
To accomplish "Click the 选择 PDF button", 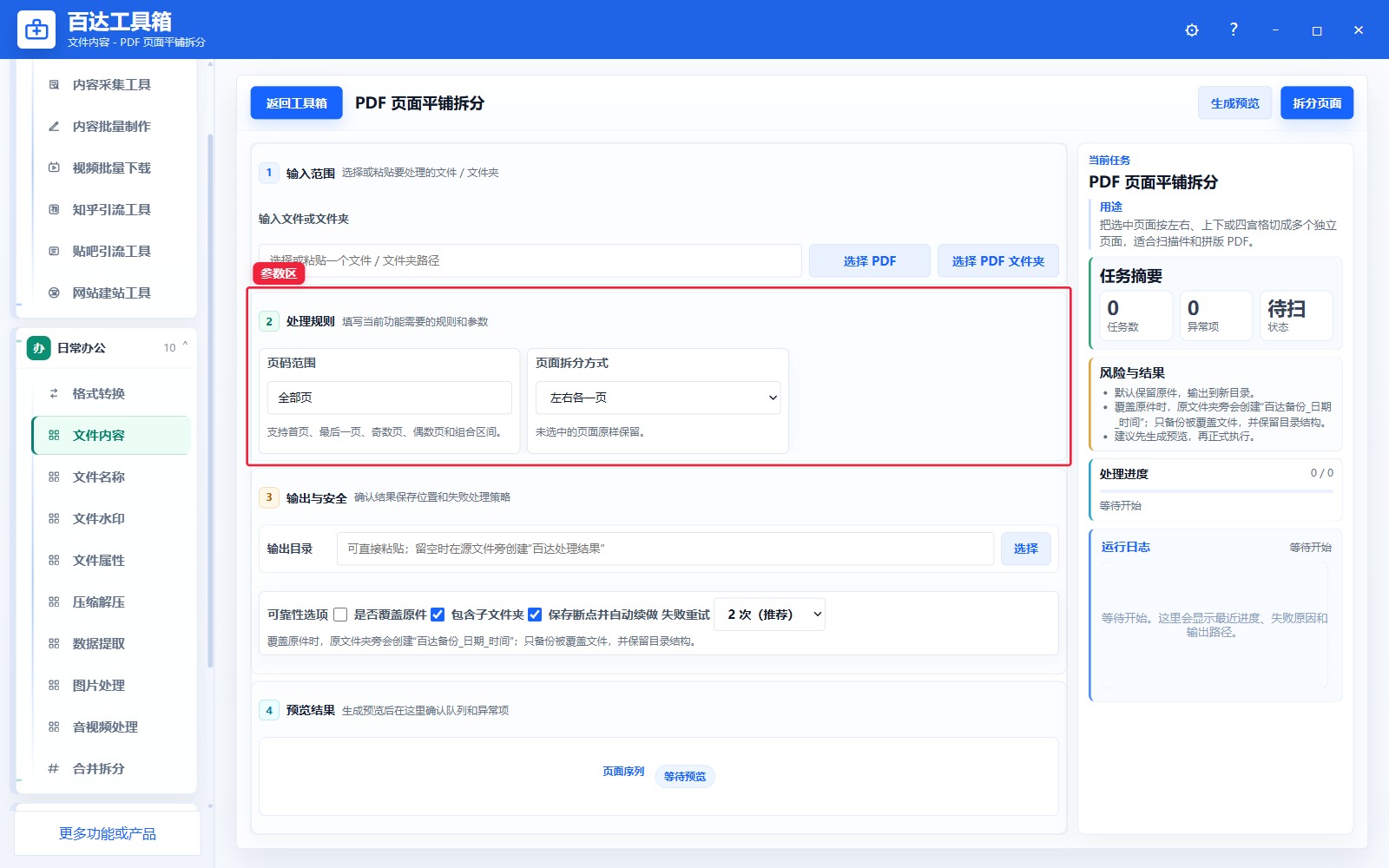I will click(869, 261).
